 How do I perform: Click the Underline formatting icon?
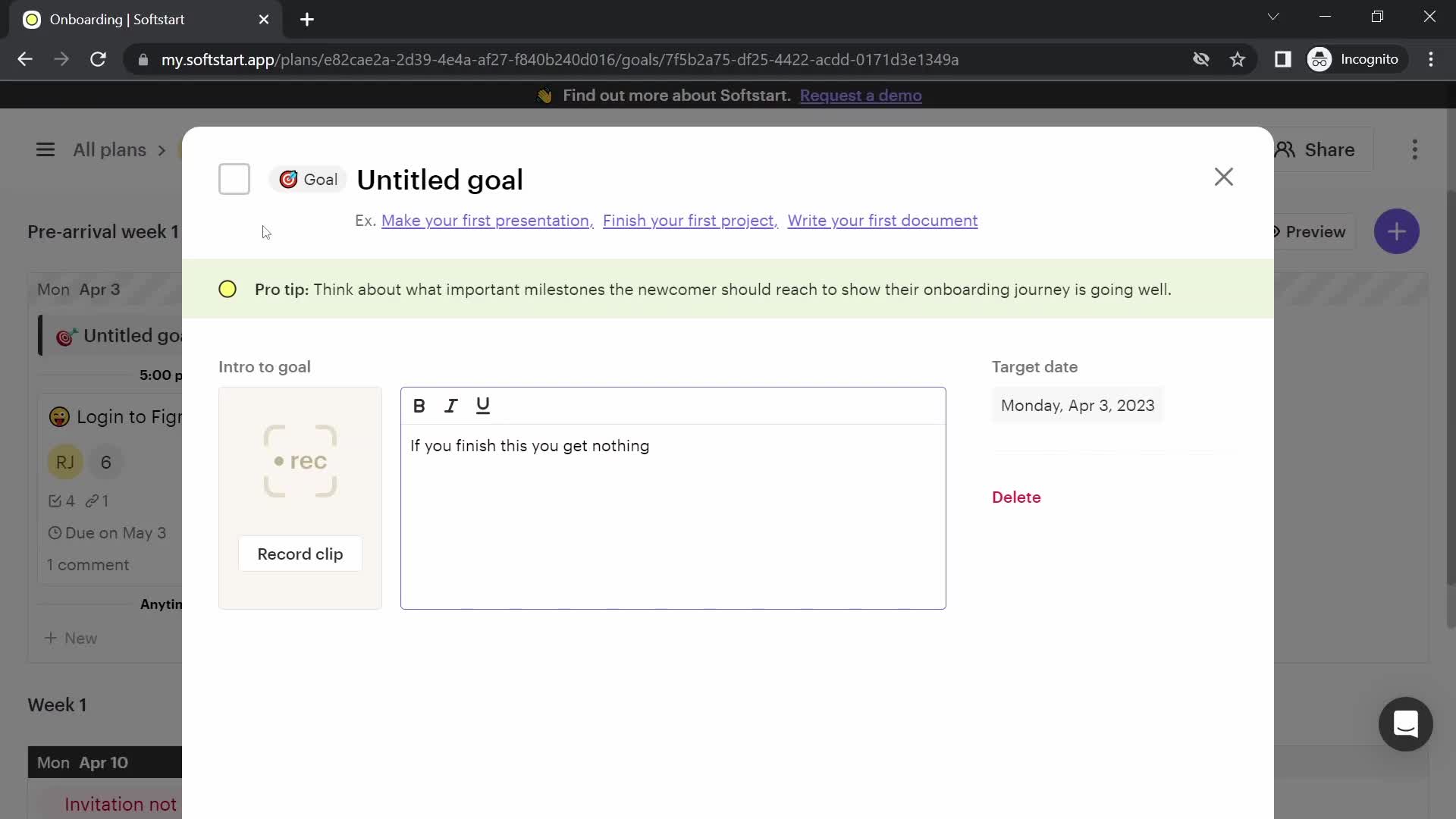tap(483, 406)
